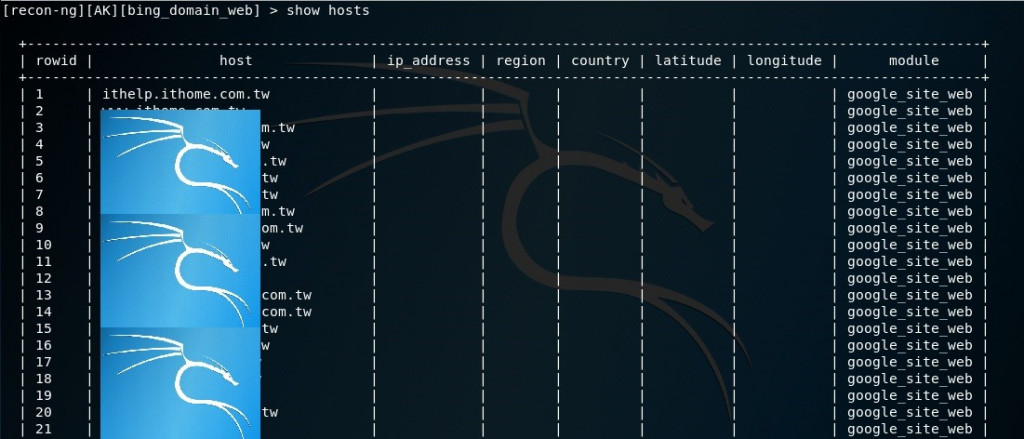Click 'google_site_web' in row 4
The image size is (1024, 439).
910,144
